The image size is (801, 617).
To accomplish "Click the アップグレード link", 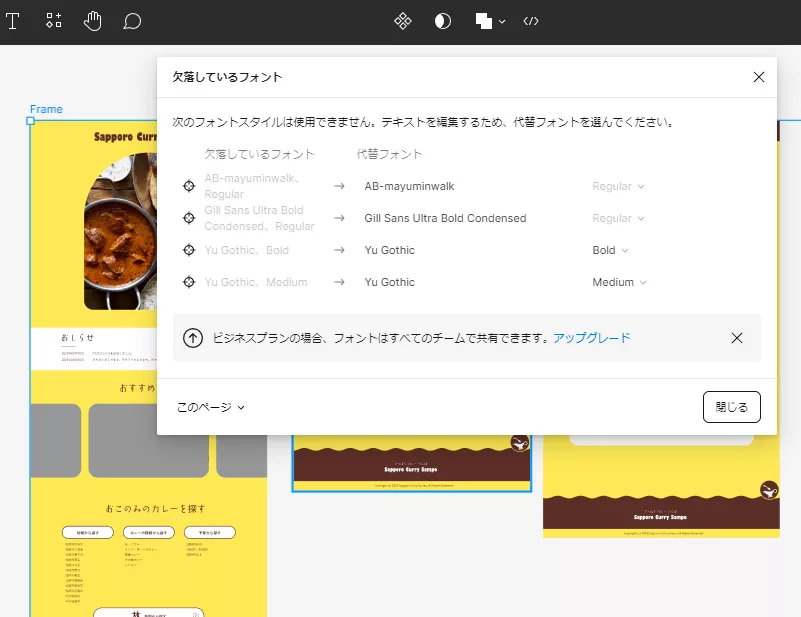I will tap(591, 338).
